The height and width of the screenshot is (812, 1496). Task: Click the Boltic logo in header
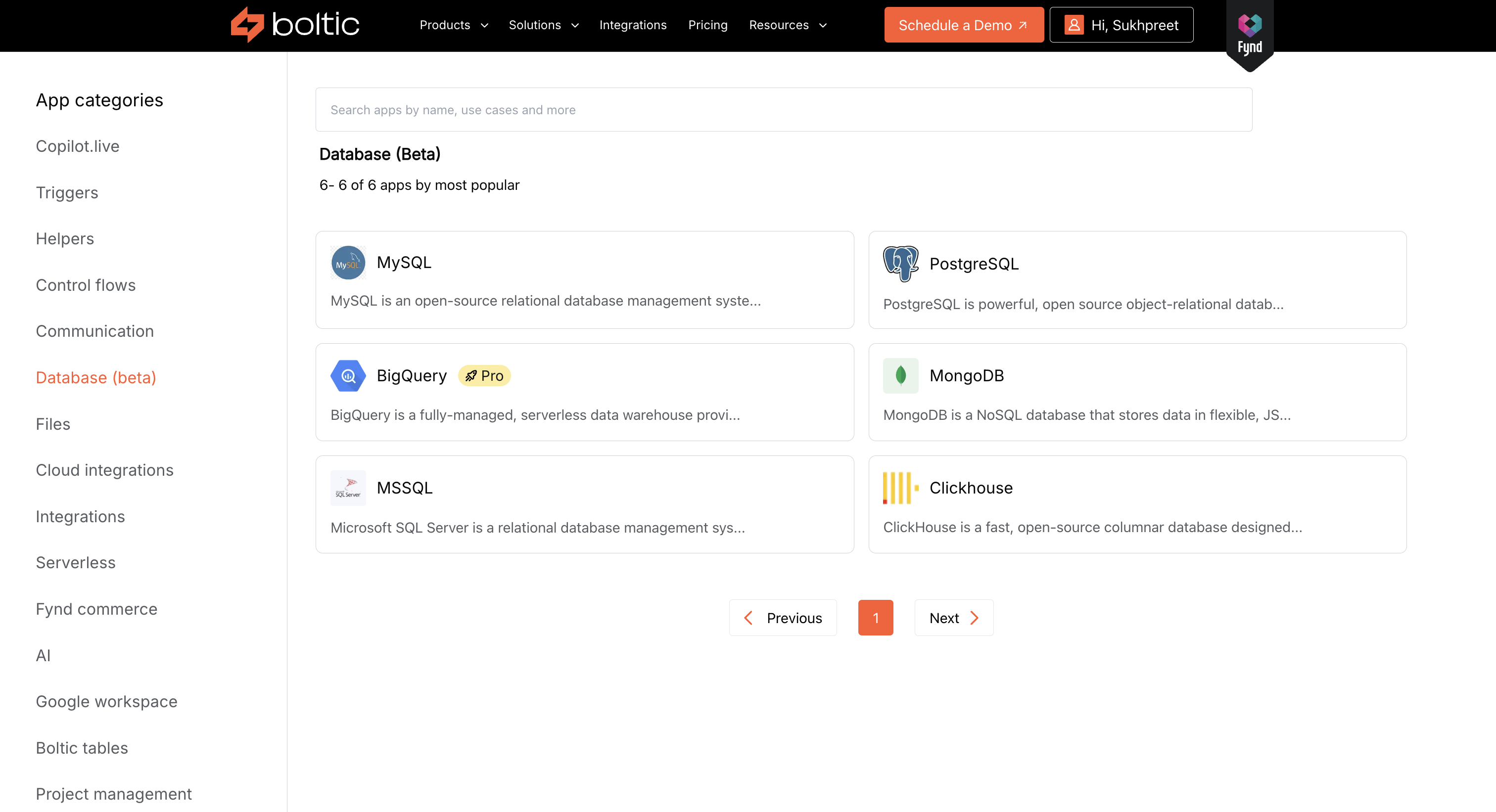(x=295, y=25)
